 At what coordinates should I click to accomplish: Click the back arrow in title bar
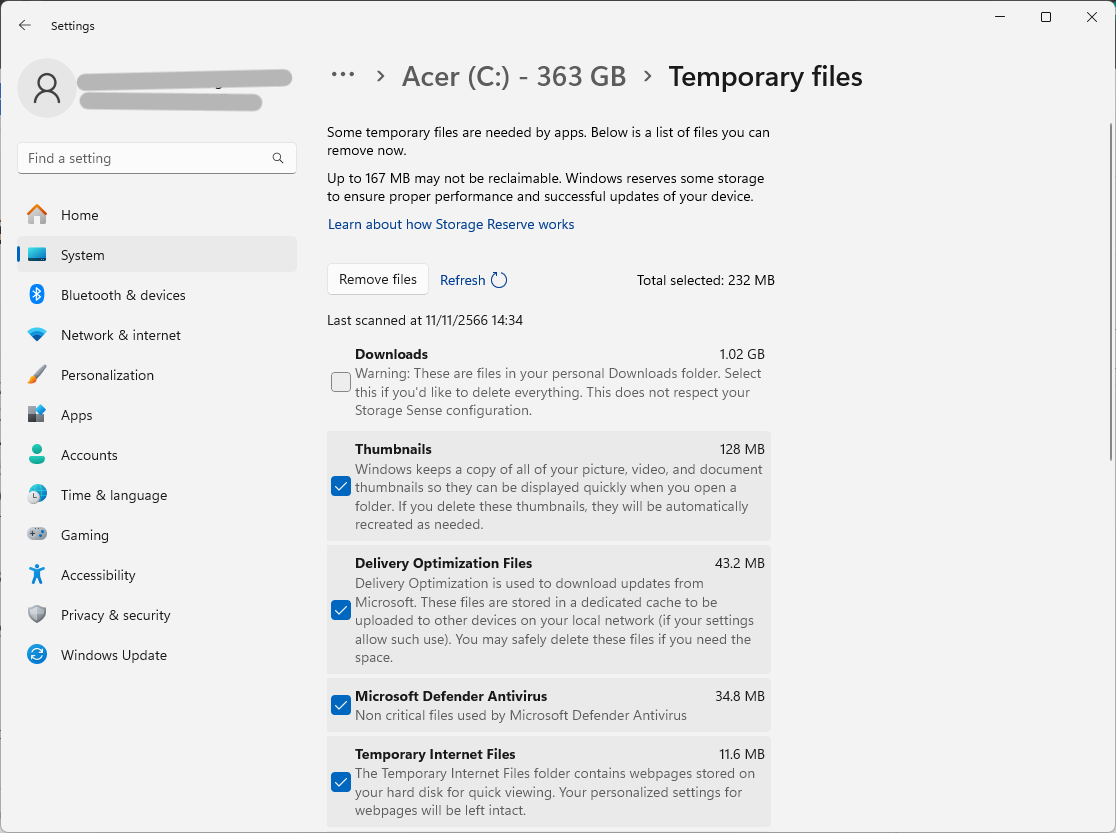coord(25,26)
